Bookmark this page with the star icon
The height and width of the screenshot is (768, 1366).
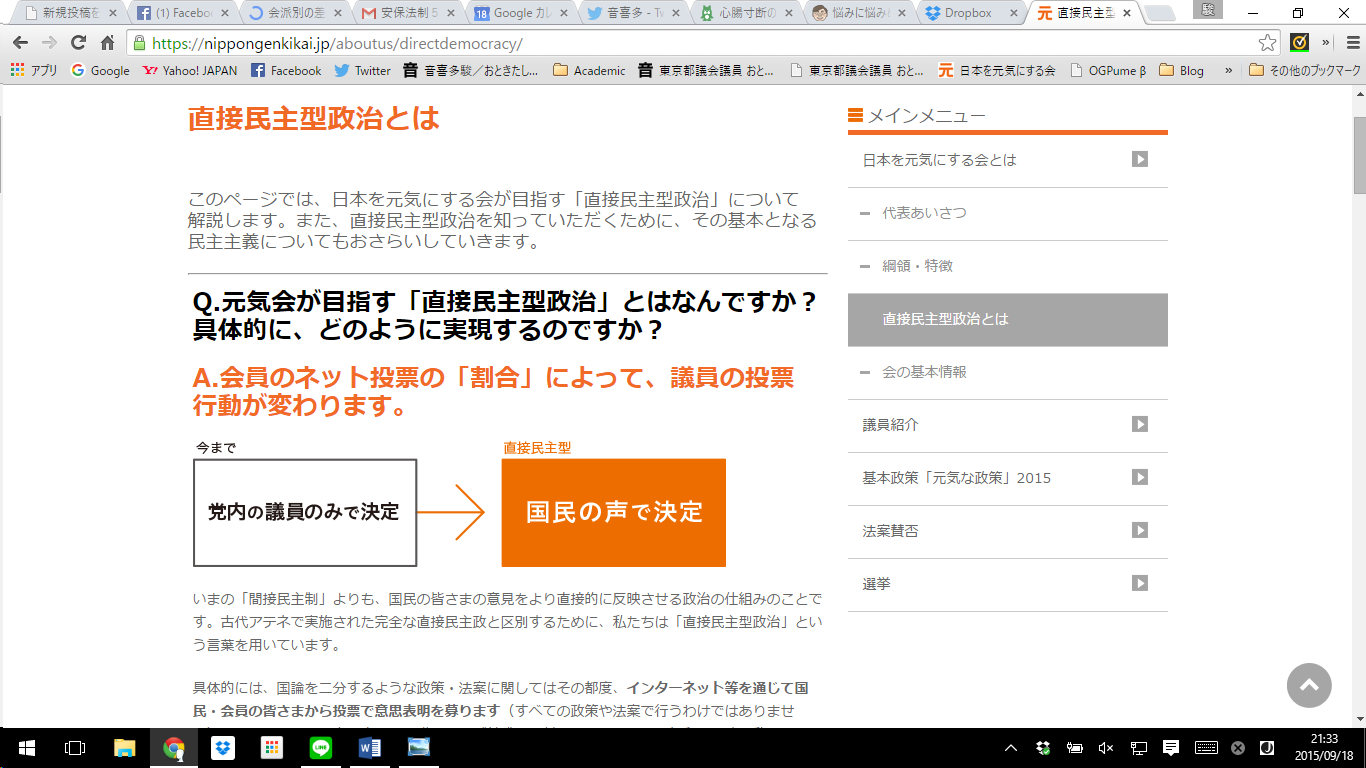pos(1267,43)
